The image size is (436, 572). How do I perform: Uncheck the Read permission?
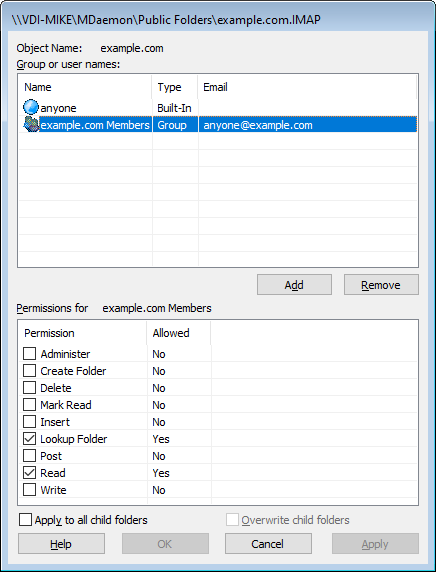click(30, 473)
